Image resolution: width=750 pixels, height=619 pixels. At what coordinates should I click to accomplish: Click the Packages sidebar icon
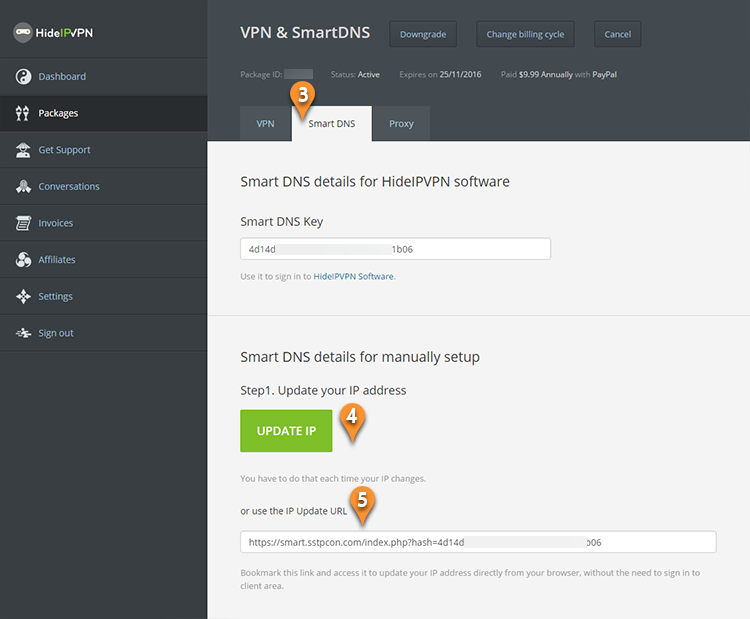[x=22, y=113]
